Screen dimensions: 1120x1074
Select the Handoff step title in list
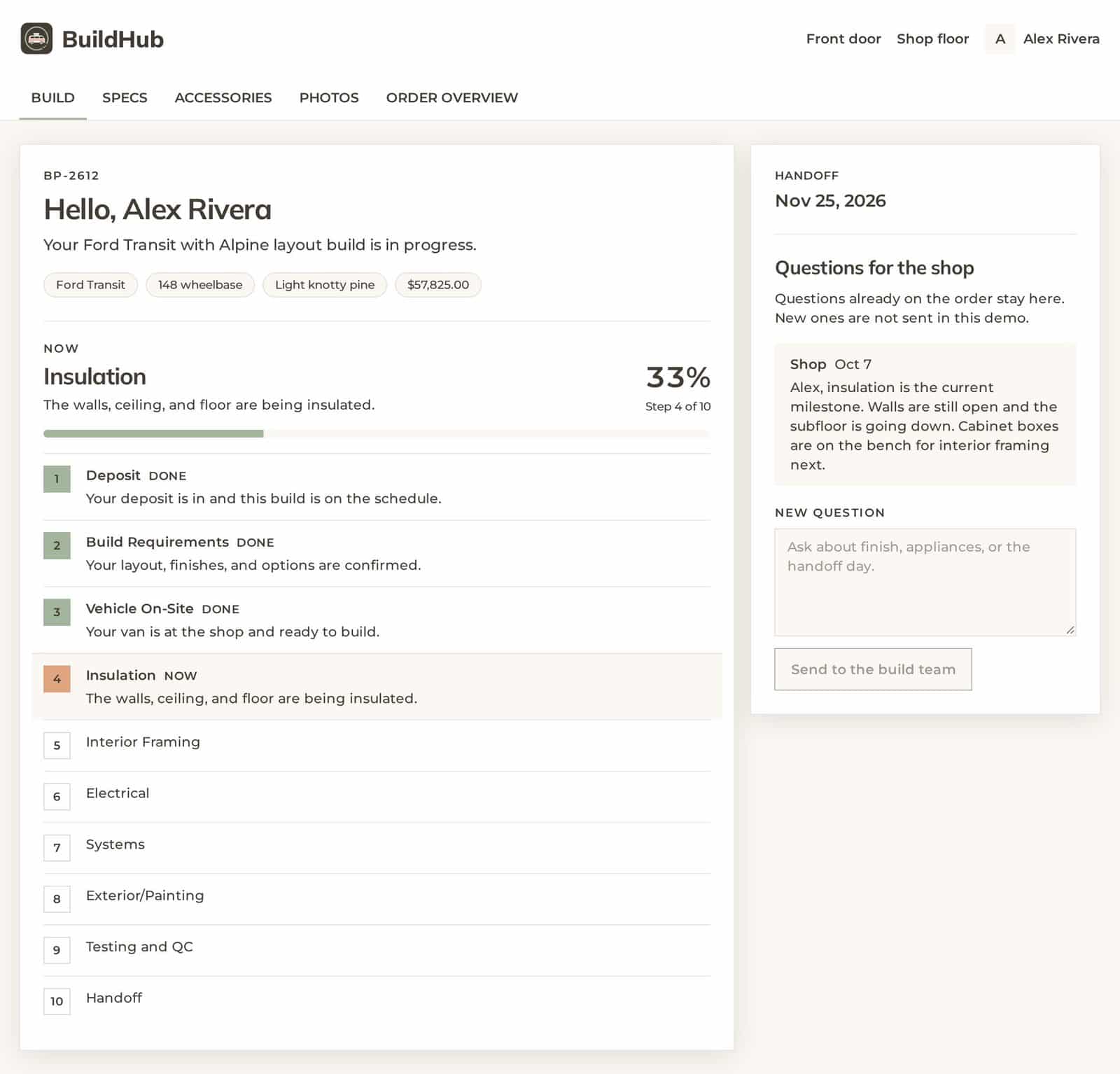[114, 998]
